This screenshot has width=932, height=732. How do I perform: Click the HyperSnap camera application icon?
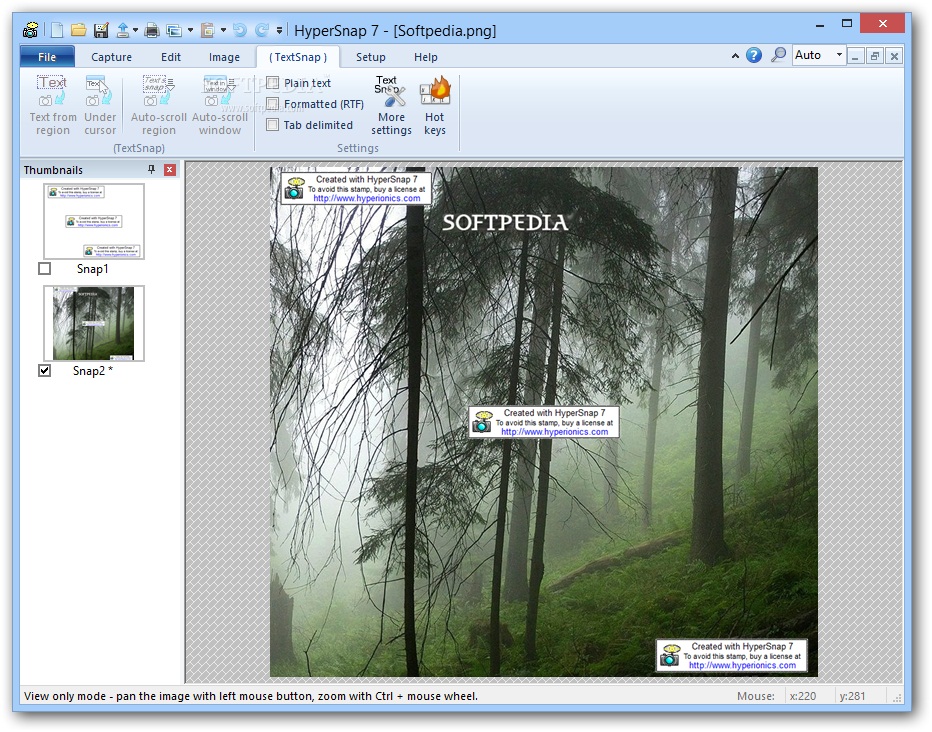pos(30,29)
